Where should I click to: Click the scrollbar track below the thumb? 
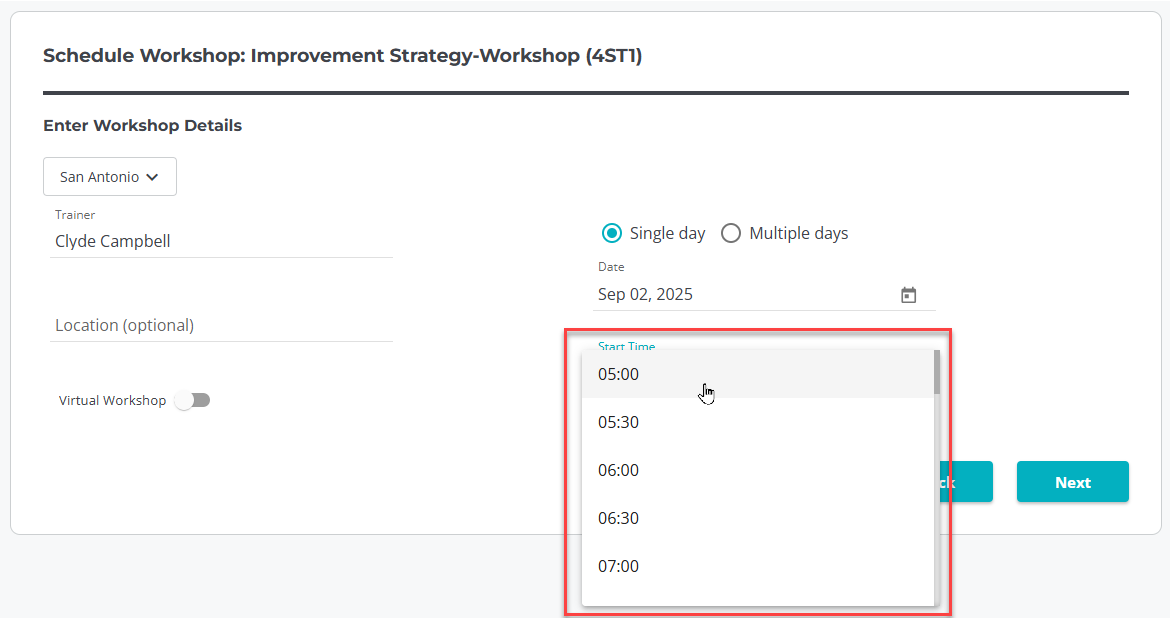pyautogui.click(x=937, y=500)
